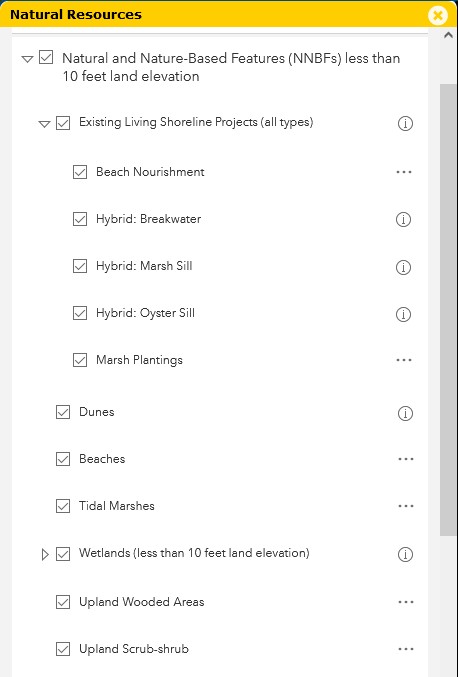Collapse Existing Living Shoreline Projects group
The height and width of the screenshot is (677, 458).
point(44,124)
